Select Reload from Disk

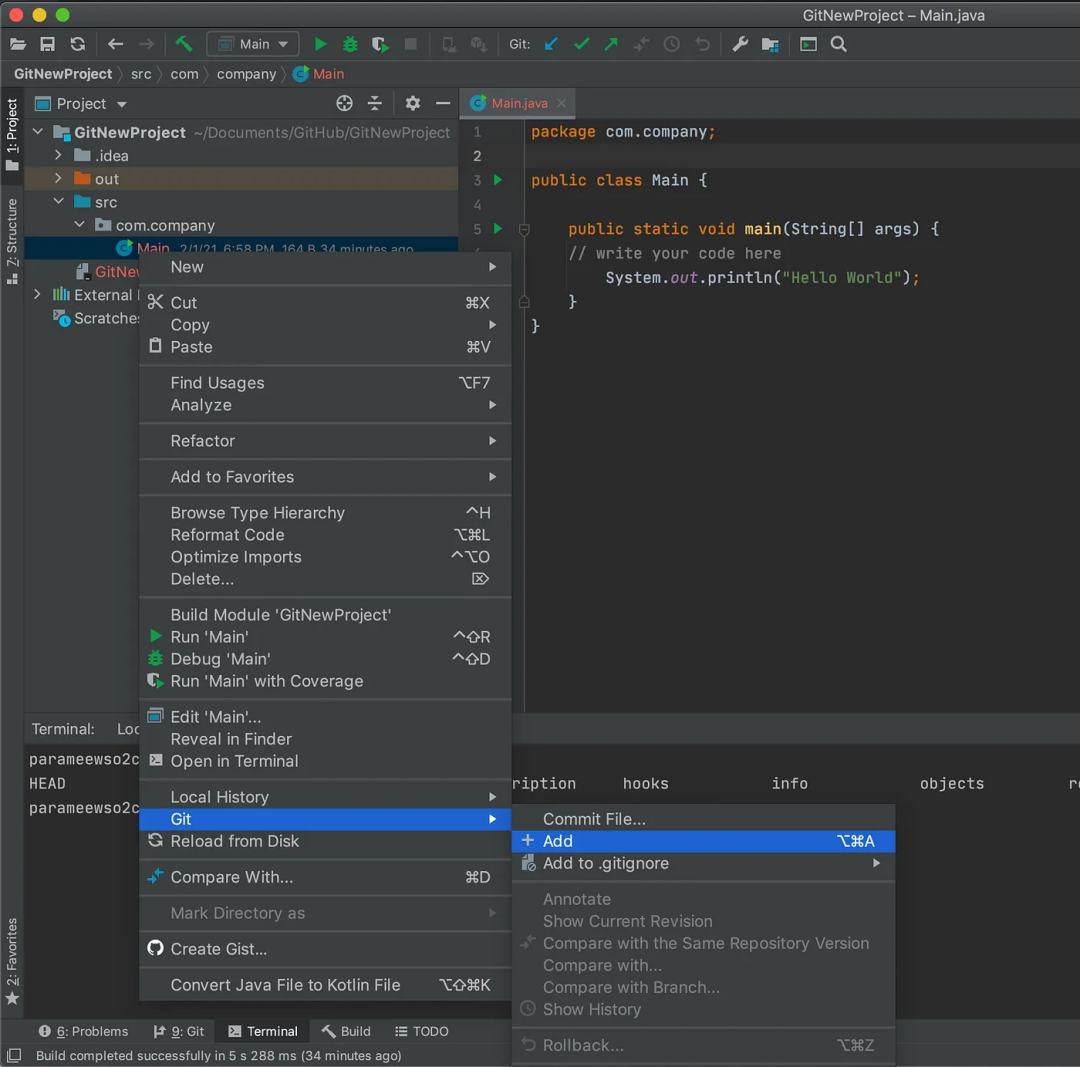(x=325, y=841)
